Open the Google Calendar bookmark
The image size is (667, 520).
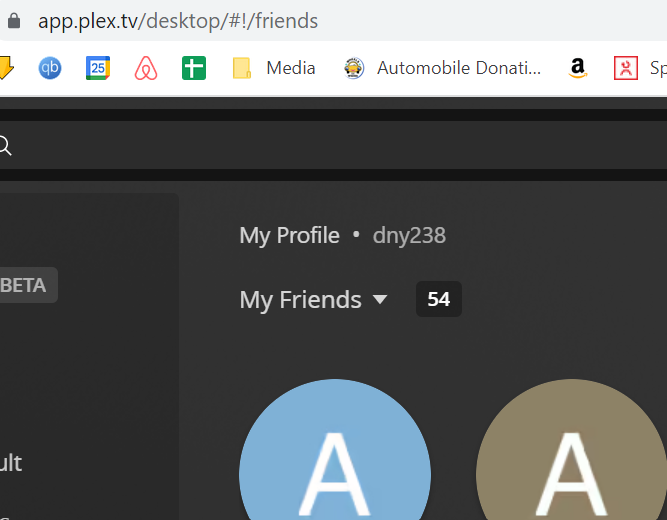pyautogui.click(x=98, y=68)
